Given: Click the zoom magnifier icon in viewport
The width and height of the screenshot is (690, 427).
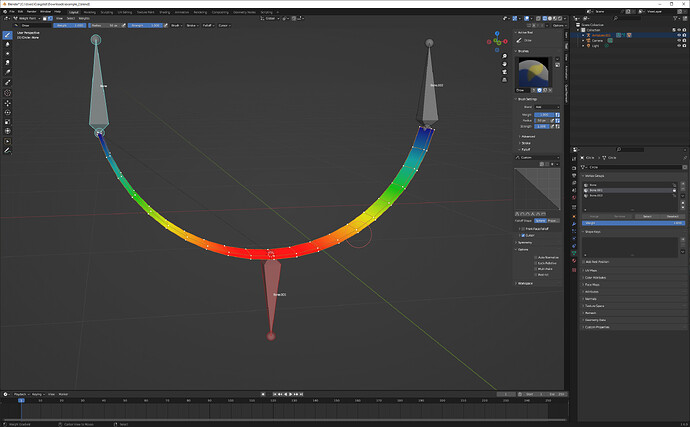Looking at the screenshot, I should (x=504, y=56).
